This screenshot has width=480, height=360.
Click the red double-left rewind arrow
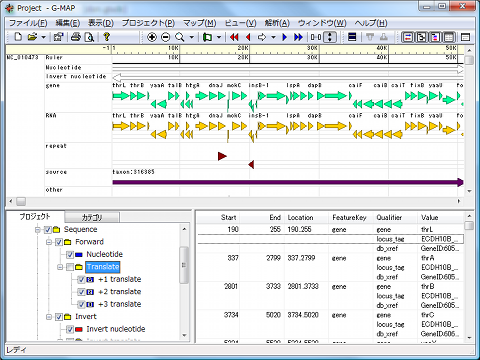pos(234,37)
